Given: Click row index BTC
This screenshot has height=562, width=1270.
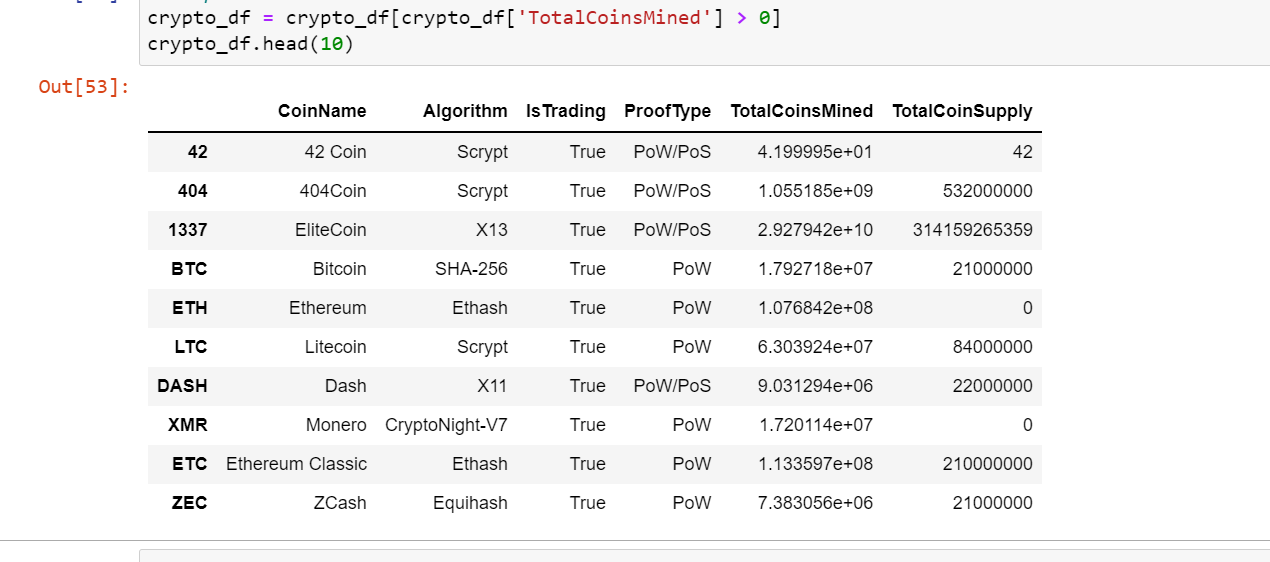Looking at the screenshot, I should point(189,269).
